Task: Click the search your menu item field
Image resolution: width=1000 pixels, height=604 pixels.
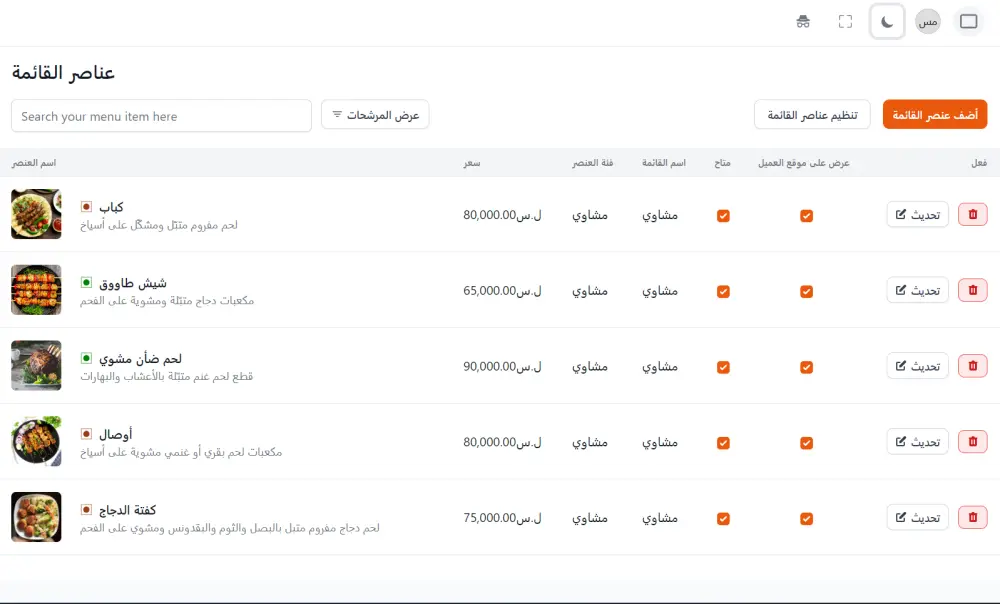Action: (x=160, y=116)
